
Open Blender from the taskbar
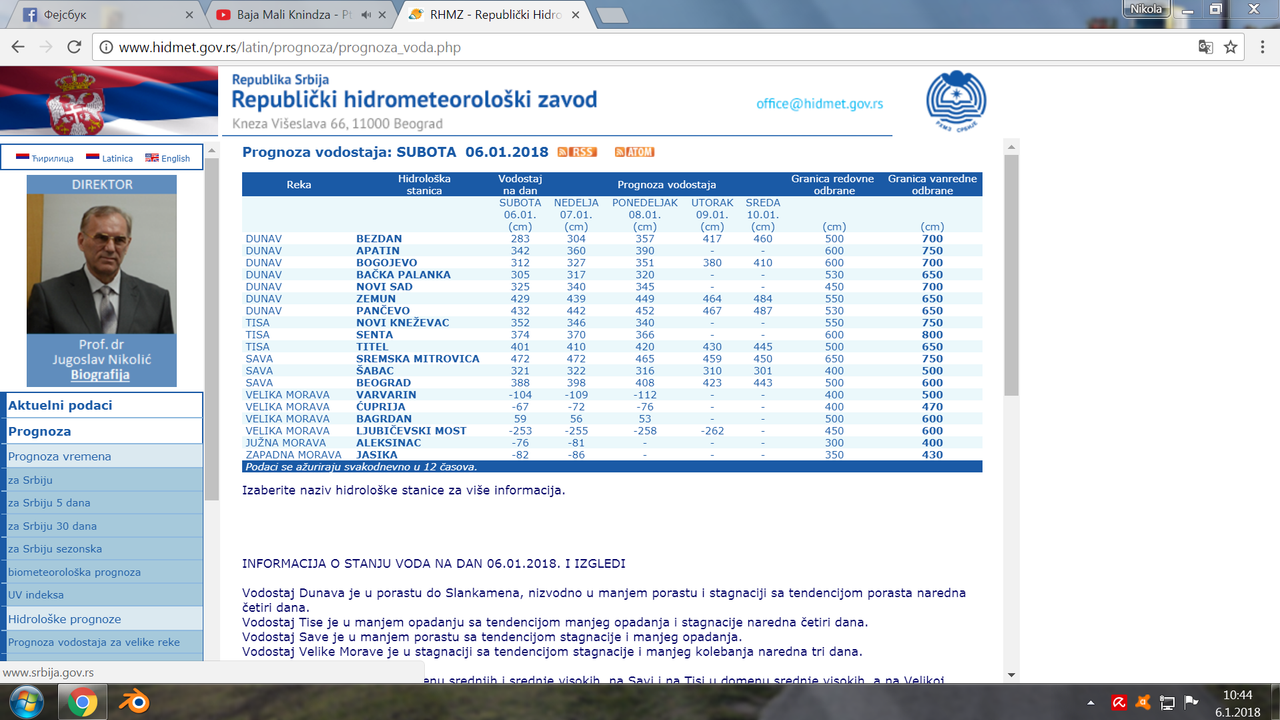pyautogui.click(x=133, y=703)
